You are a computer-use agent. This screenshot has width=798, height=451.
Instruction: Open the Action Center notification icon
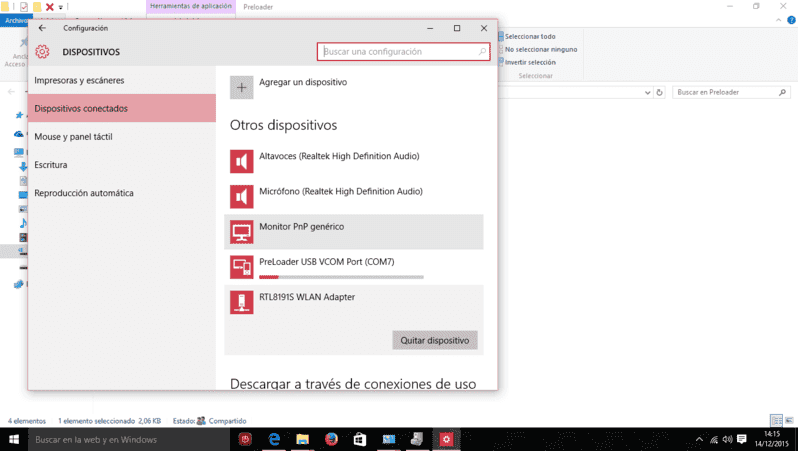tap(742, 439)
